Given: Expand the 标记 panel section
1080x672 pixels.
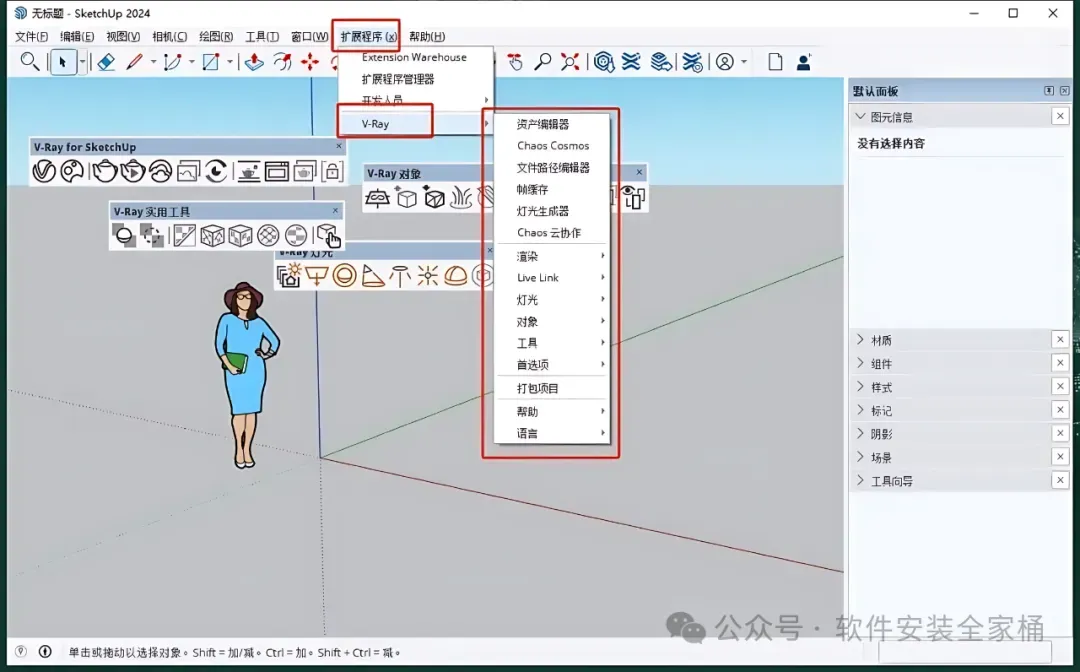Looking at the screenshot, I should [860, 410].
